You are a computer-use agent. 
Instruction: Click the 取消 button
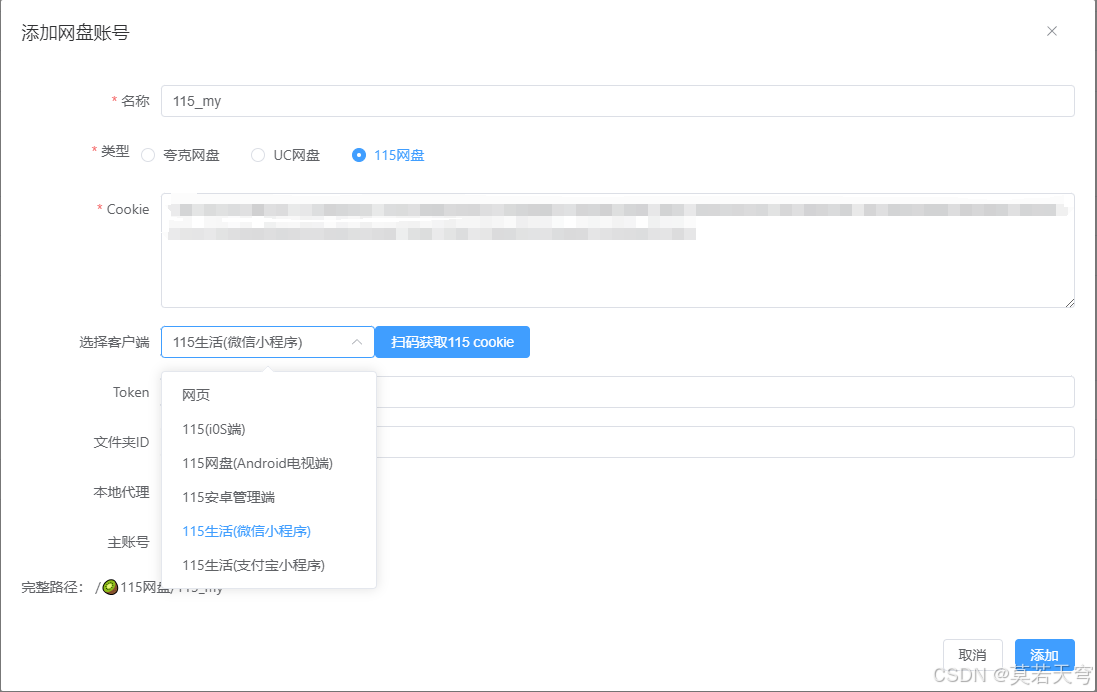[x=972, y=655]
